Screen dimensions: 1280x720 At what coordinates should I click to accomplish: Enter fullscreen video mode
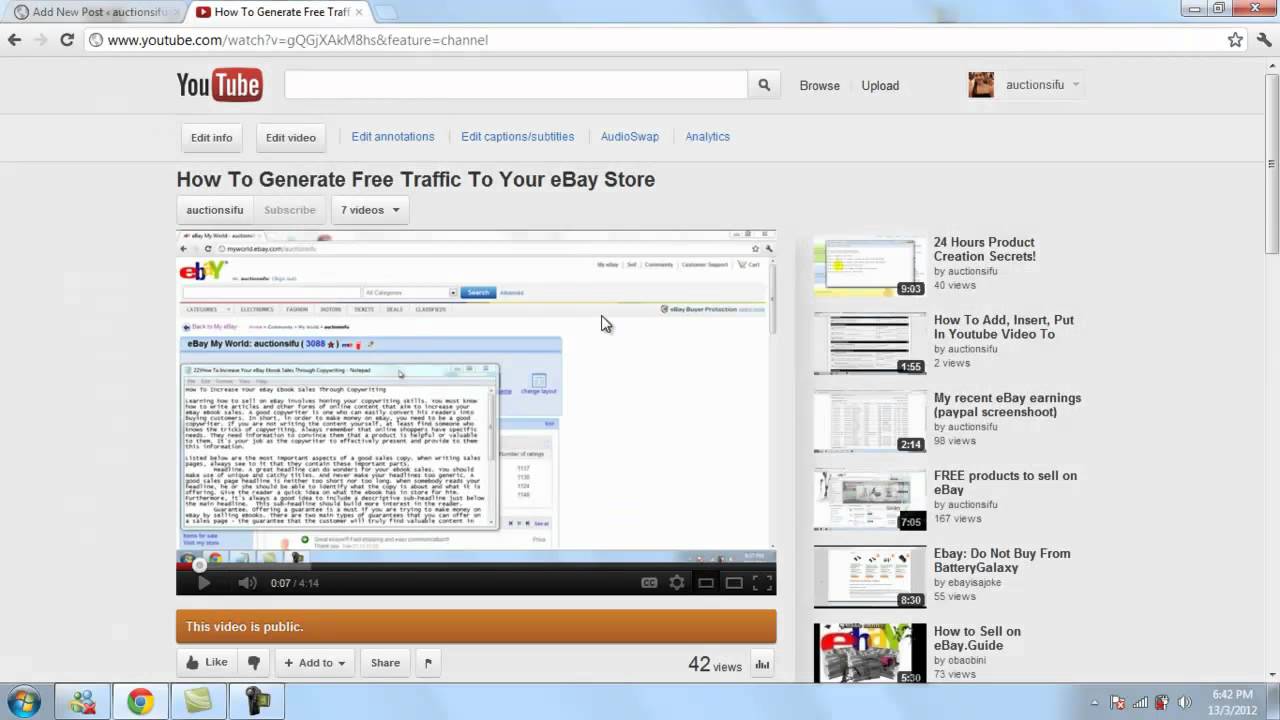coord(762,583)
